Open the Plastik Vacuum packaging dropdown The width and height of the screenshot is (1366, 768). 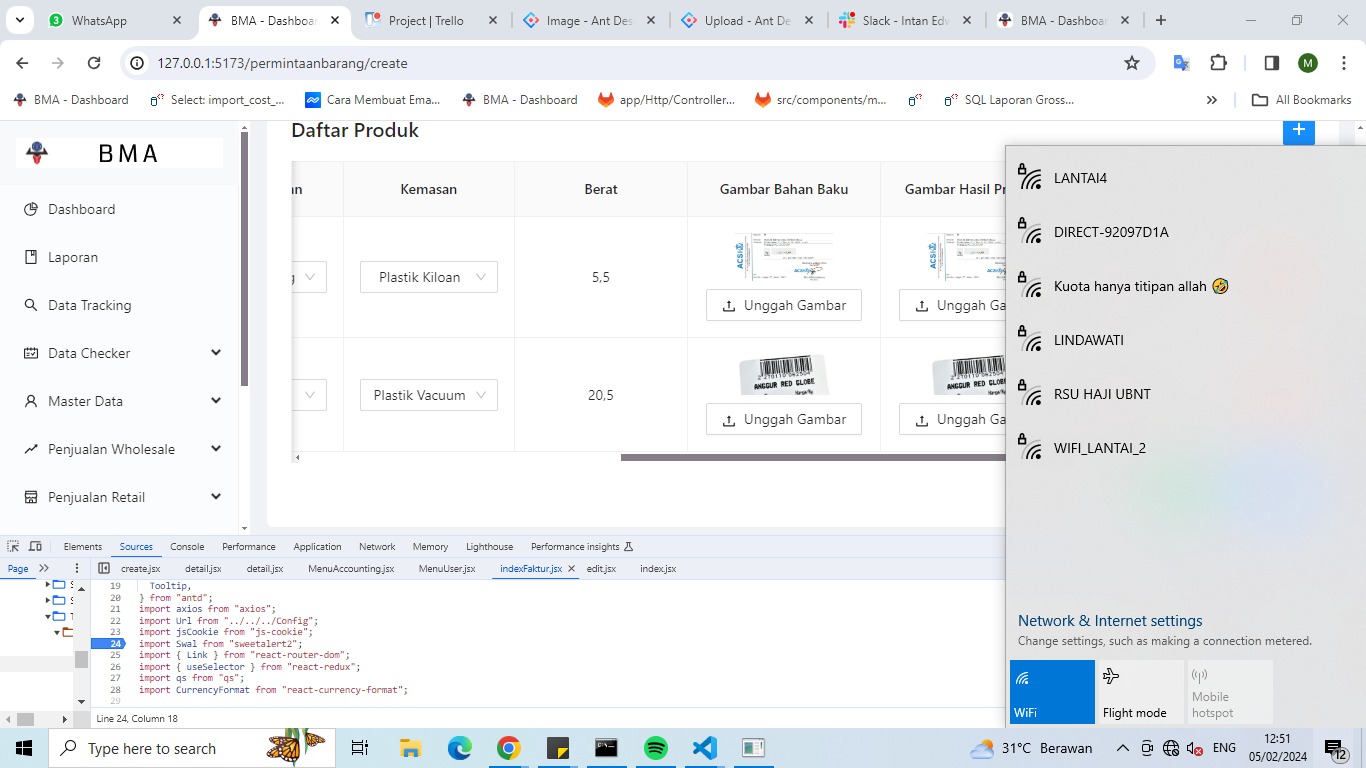click(x=429, y=395)
